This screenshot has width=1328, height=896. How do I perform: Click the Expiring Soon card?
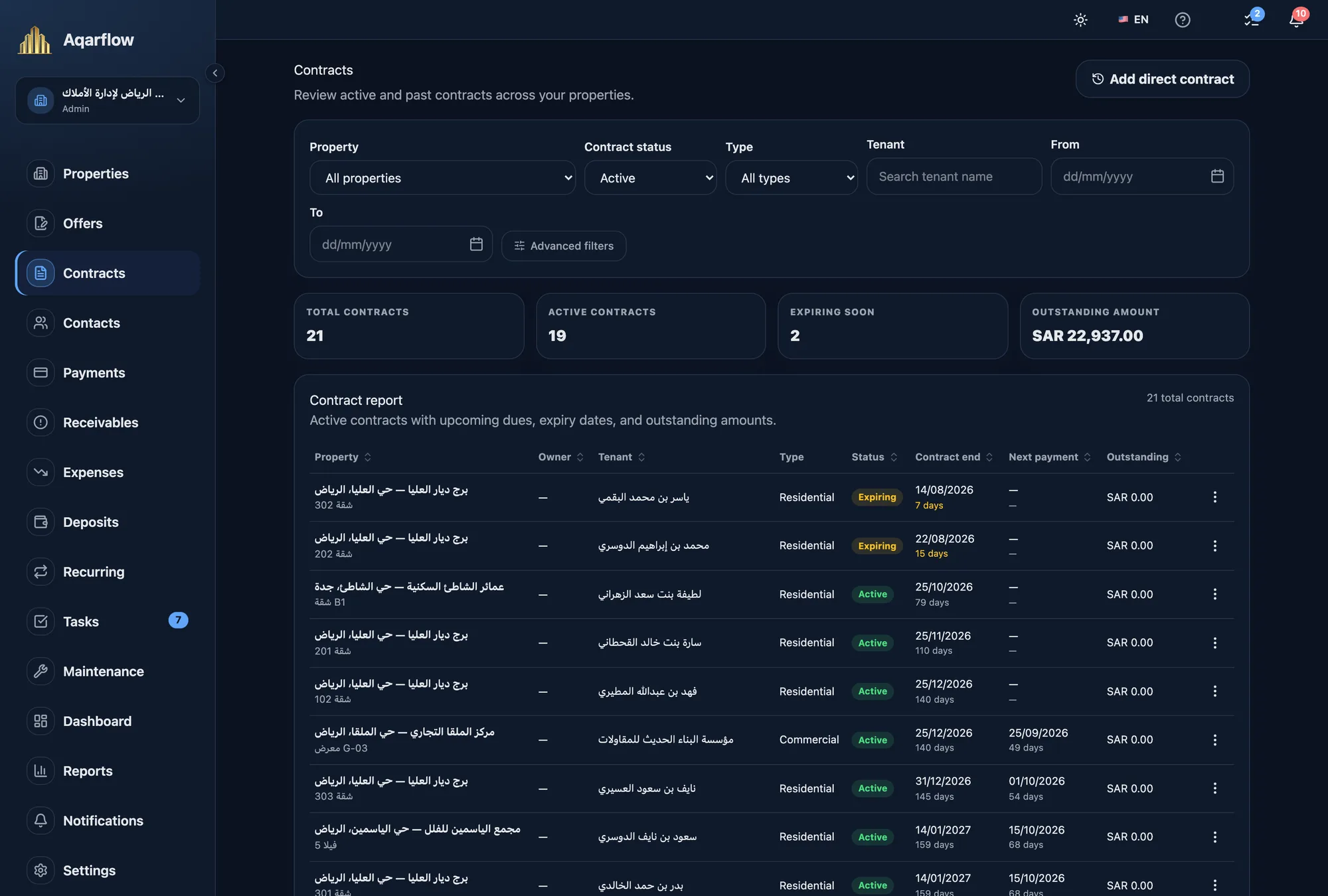pyautogui.click(x=893, y=327)
